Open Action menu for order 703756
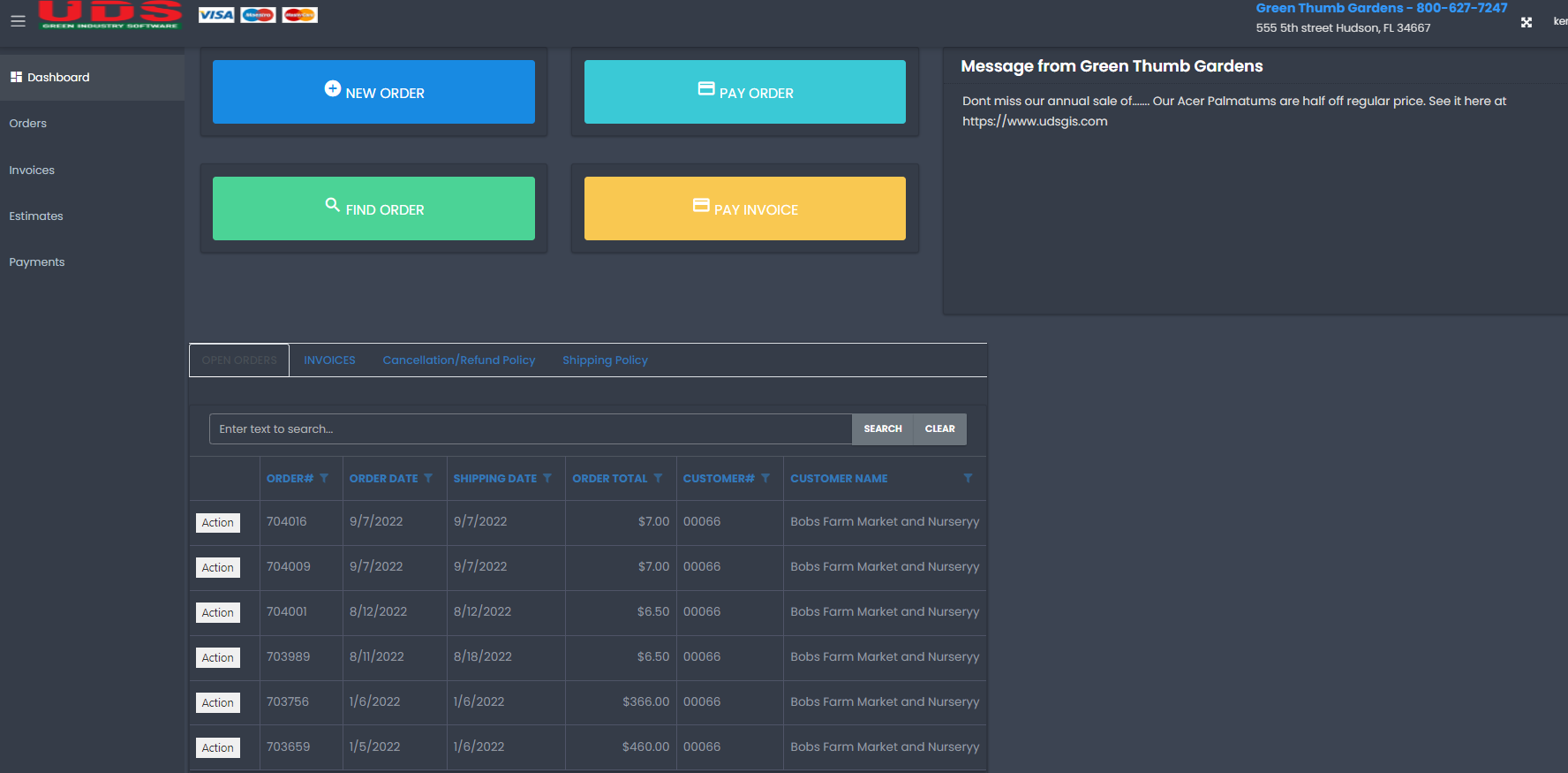The width and height of the screenshot is (1568, 773). coord(218,703)
